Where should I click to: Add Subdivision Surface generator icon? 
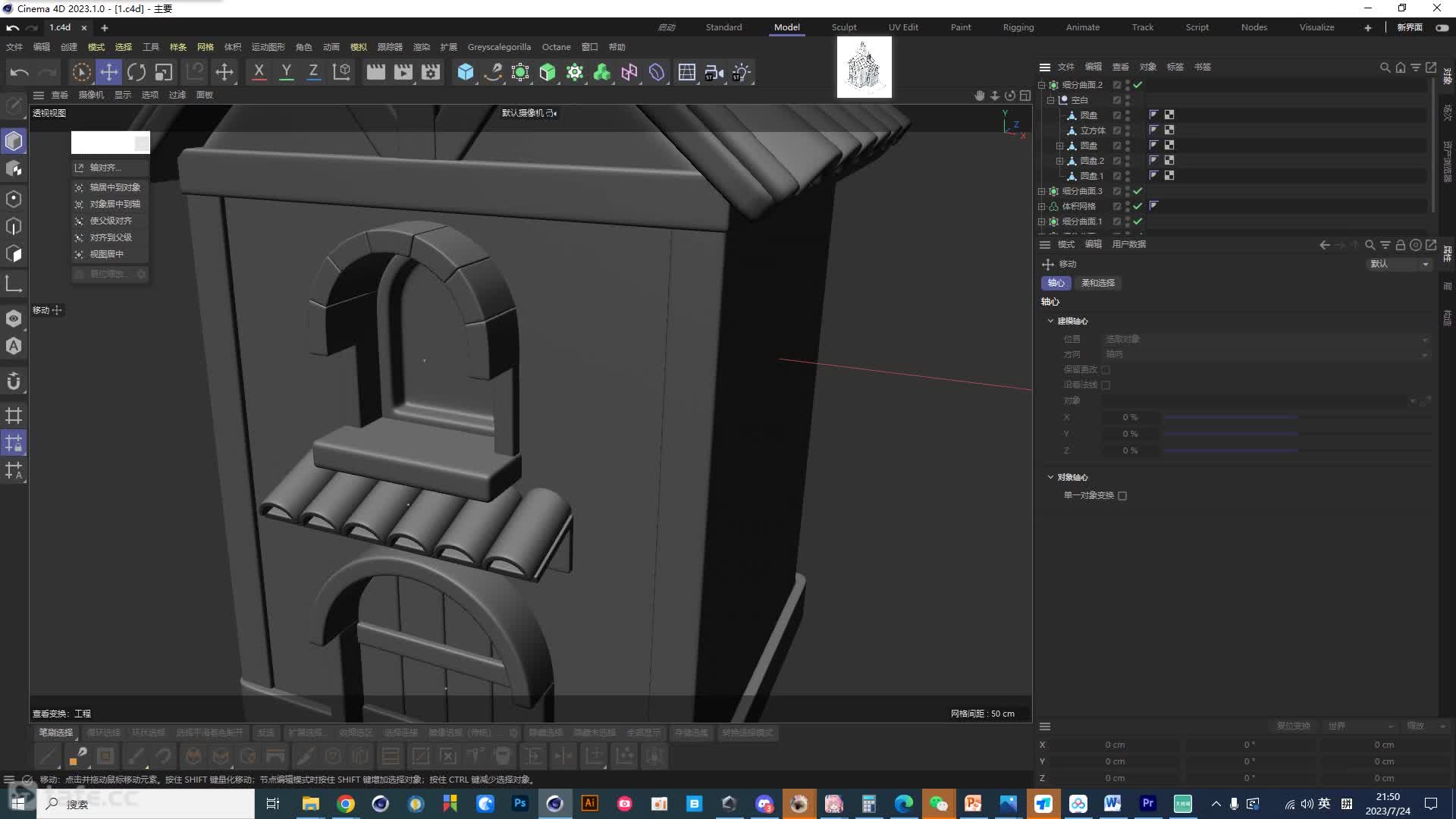520,72
